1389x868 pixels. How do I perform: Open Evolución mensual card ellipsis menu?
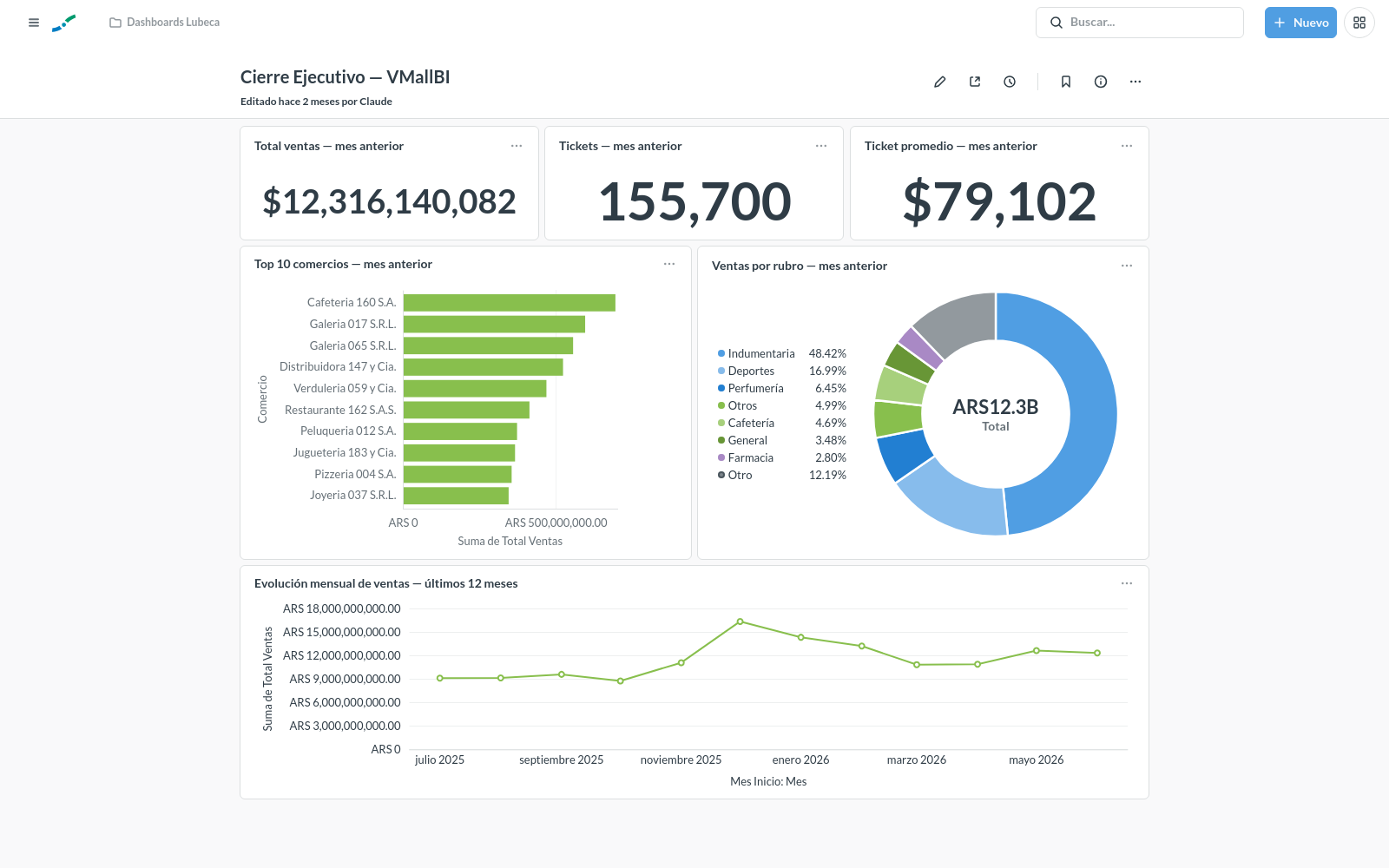pyautogui.click(x=1127, y=583)
